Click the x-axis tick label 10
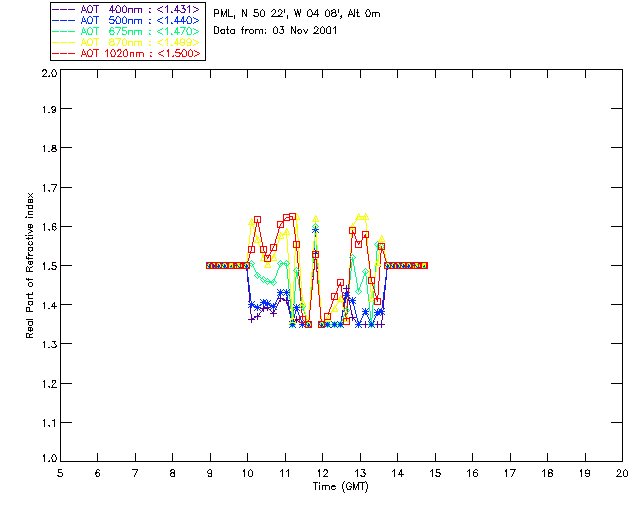 (x=247, y=473)
